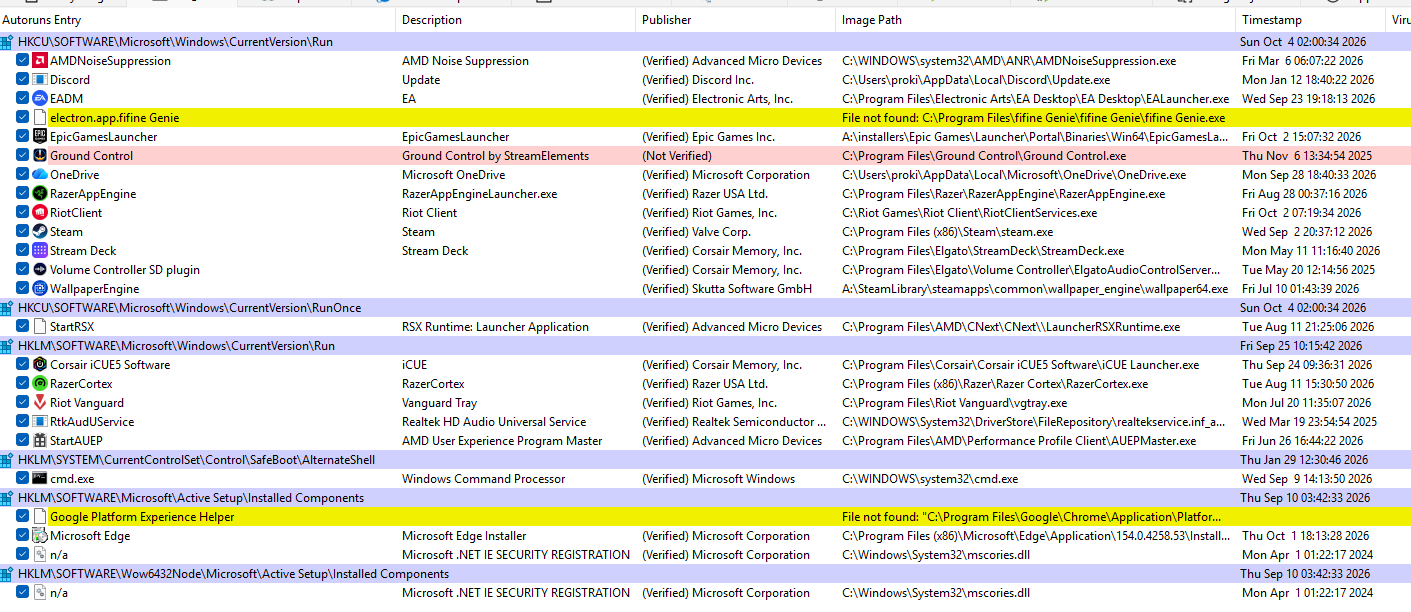
Task: Click the RtkAudUService entry icon
Action: [x=40, y=422]
